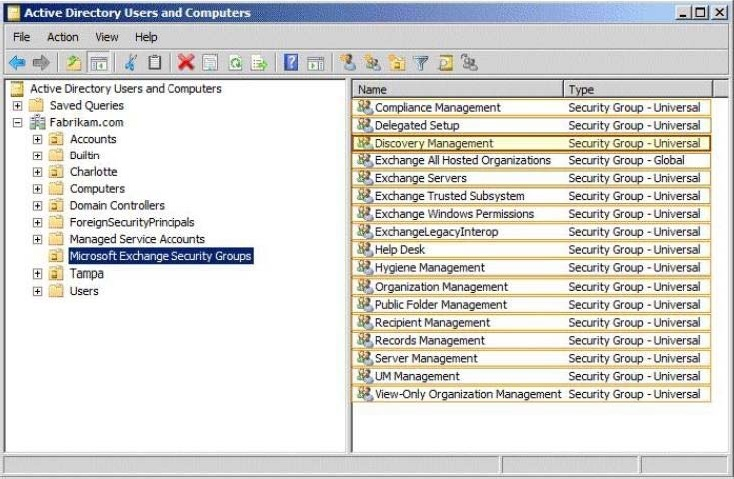Select the Exchange Trusted Subsystem row
This screenshot has width=734, height=479.
(x=531, y=196)
